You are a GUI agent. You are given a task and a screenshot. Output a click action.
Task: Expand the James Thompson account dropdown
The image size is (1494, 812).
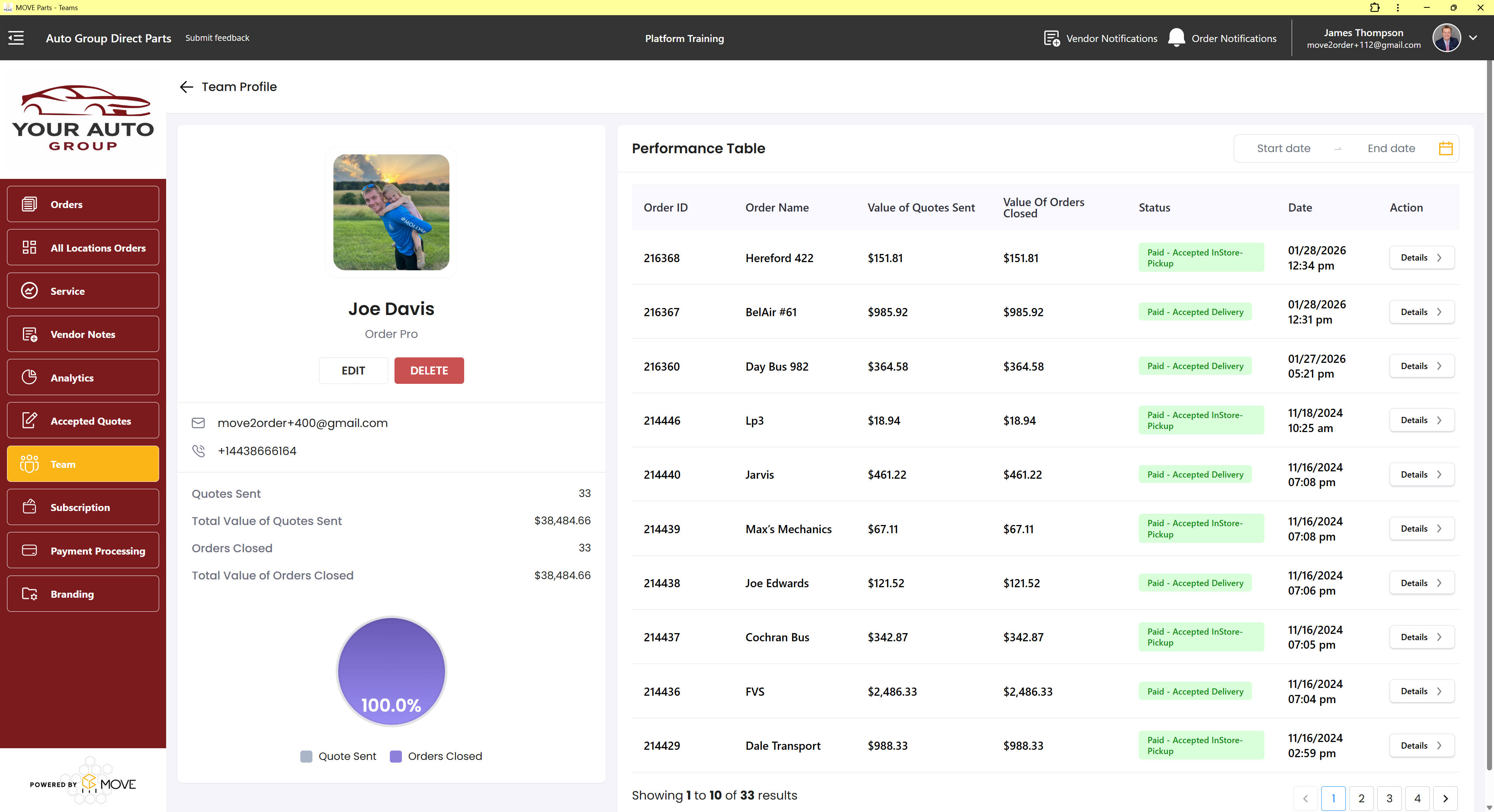click(1473, 38)
